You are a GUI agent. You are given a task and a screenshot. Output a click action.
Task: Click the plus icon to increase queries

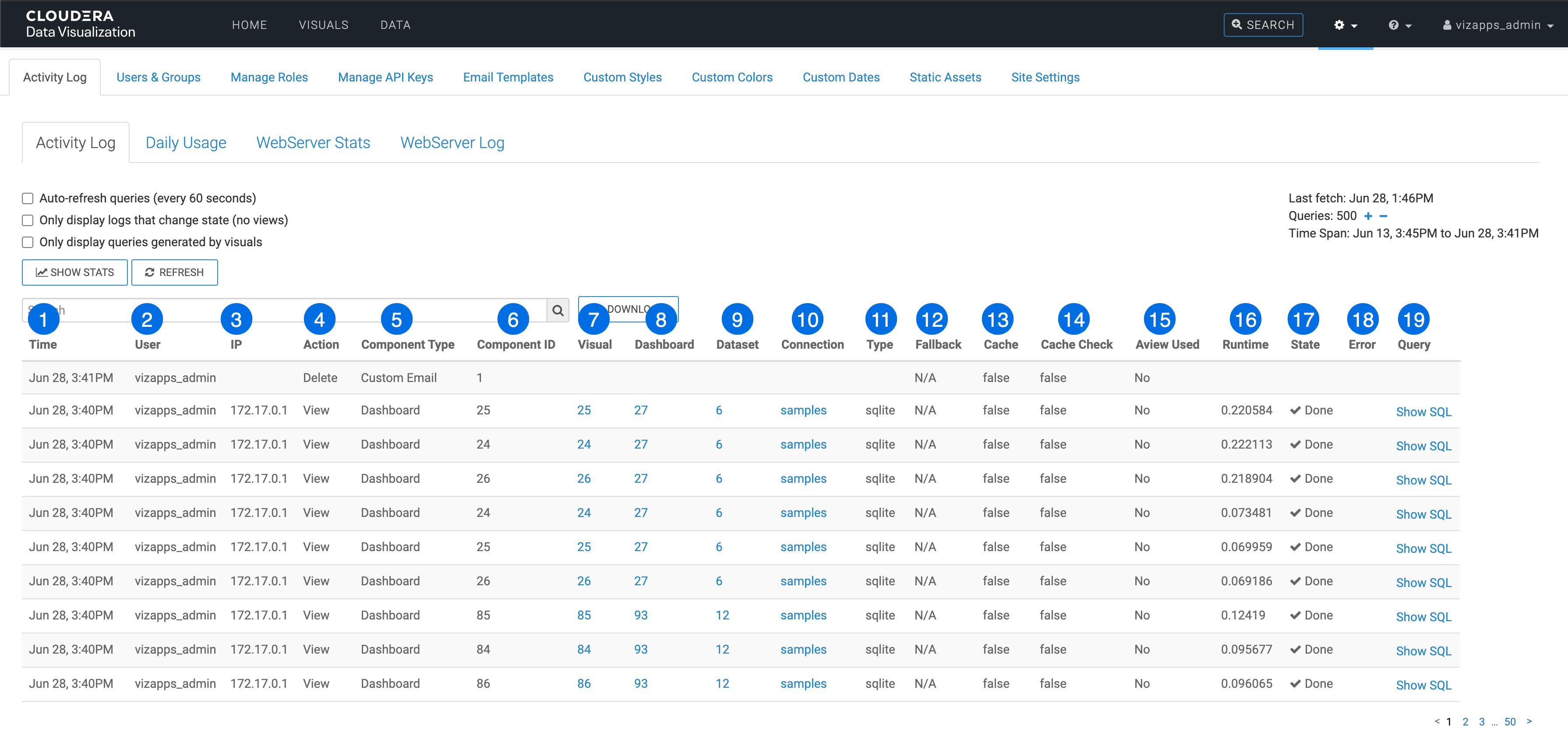coord(1368,216)
